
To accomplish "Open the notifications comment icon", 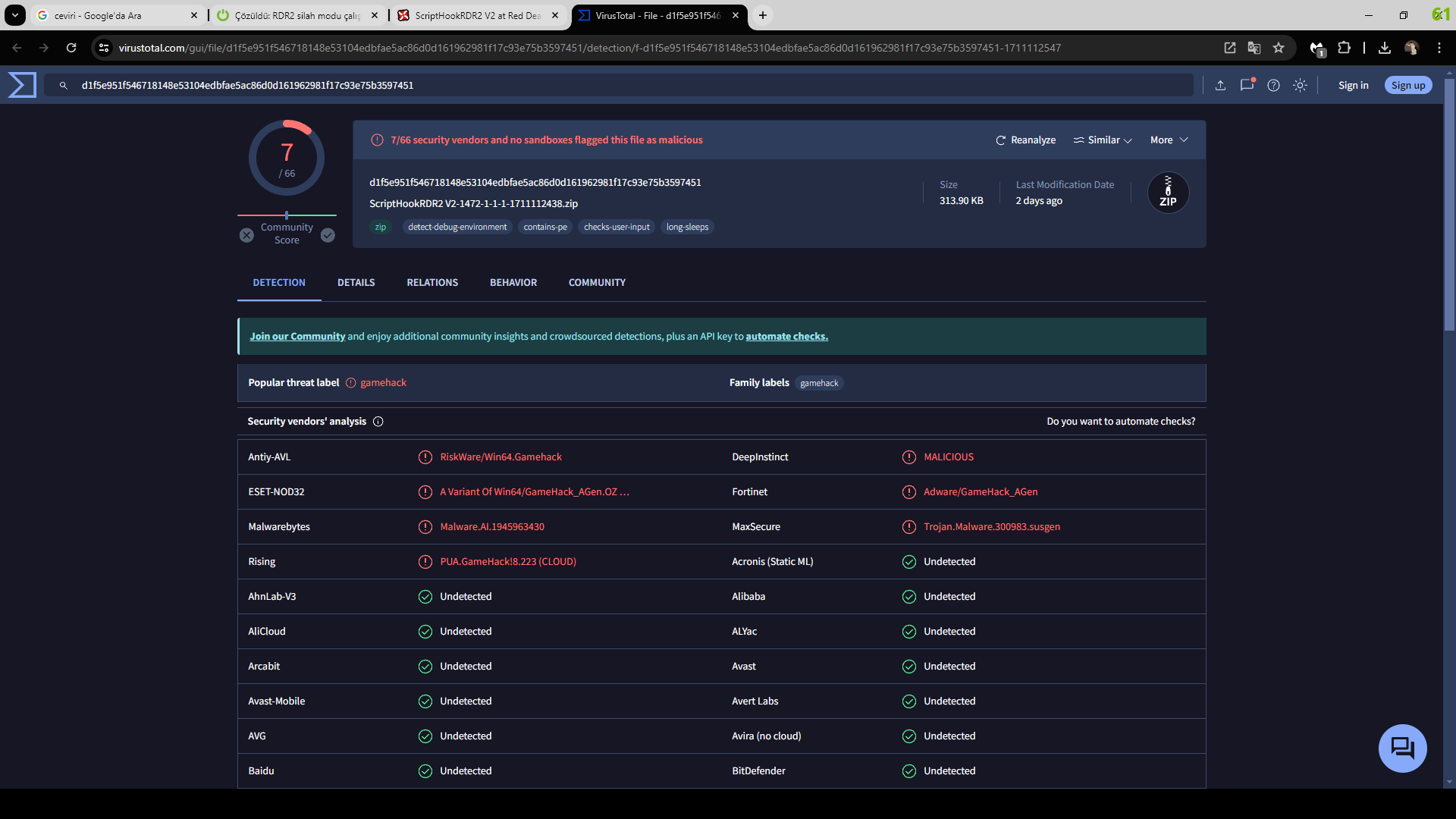I will click(x=1247, y=85).
